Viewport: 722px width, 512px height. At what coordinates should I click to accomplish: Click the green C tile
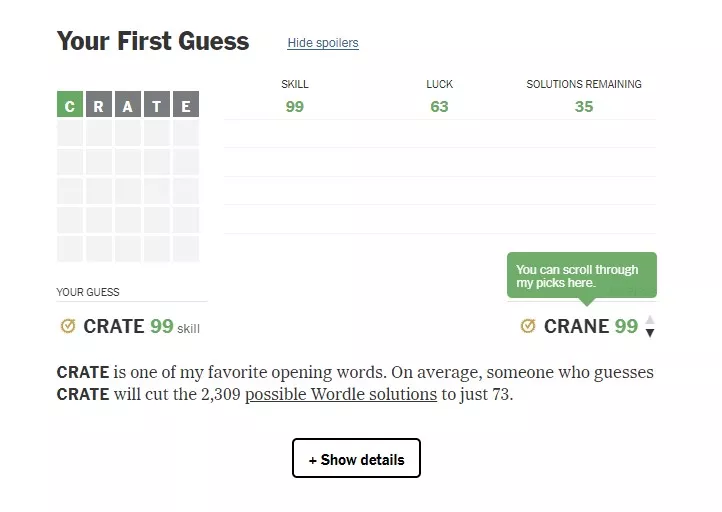[70, 105]
